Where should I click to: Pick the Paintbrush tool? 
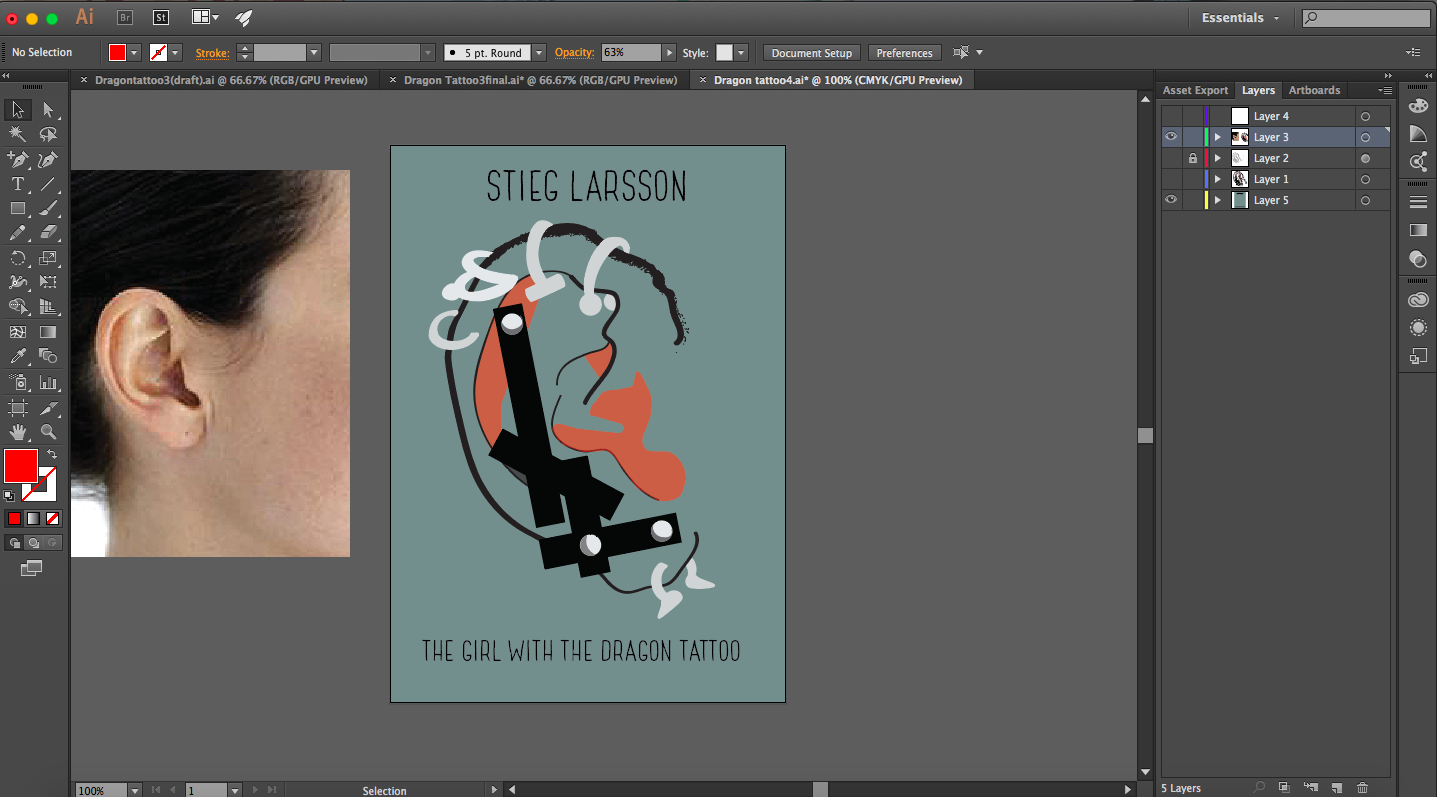(x=48, y=209)
